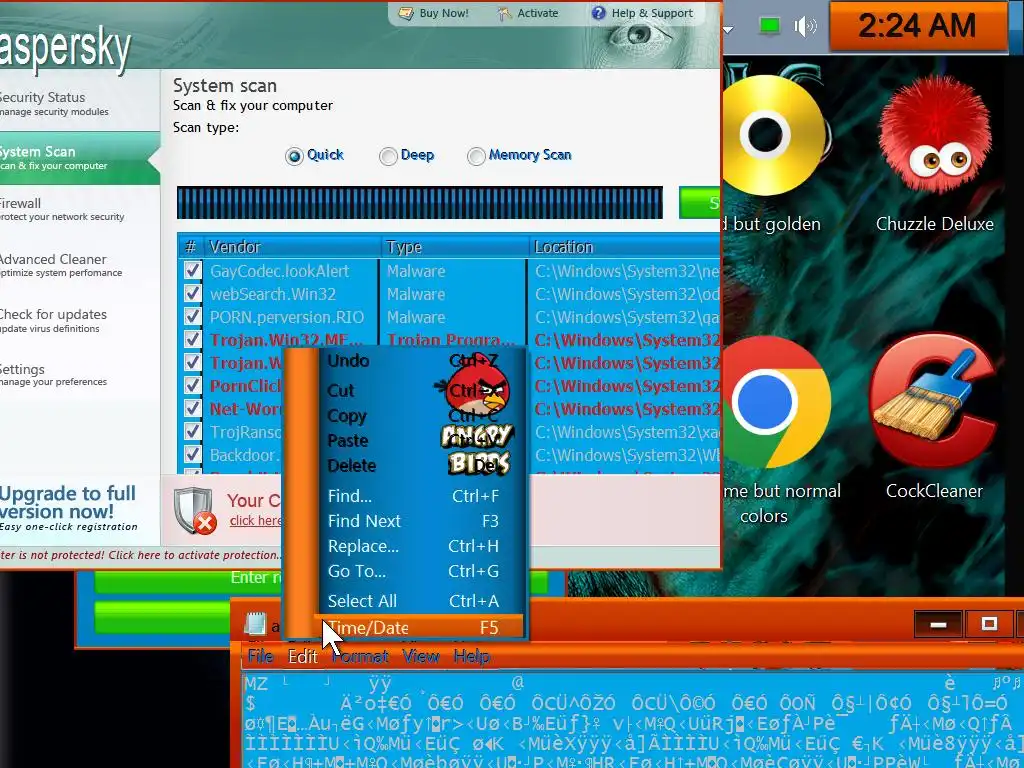This screenshot has width=1024, height=768.
Task: Uncheck the GayCodec.lookAlert row checkbox
Action: click(x=192, y=270)
